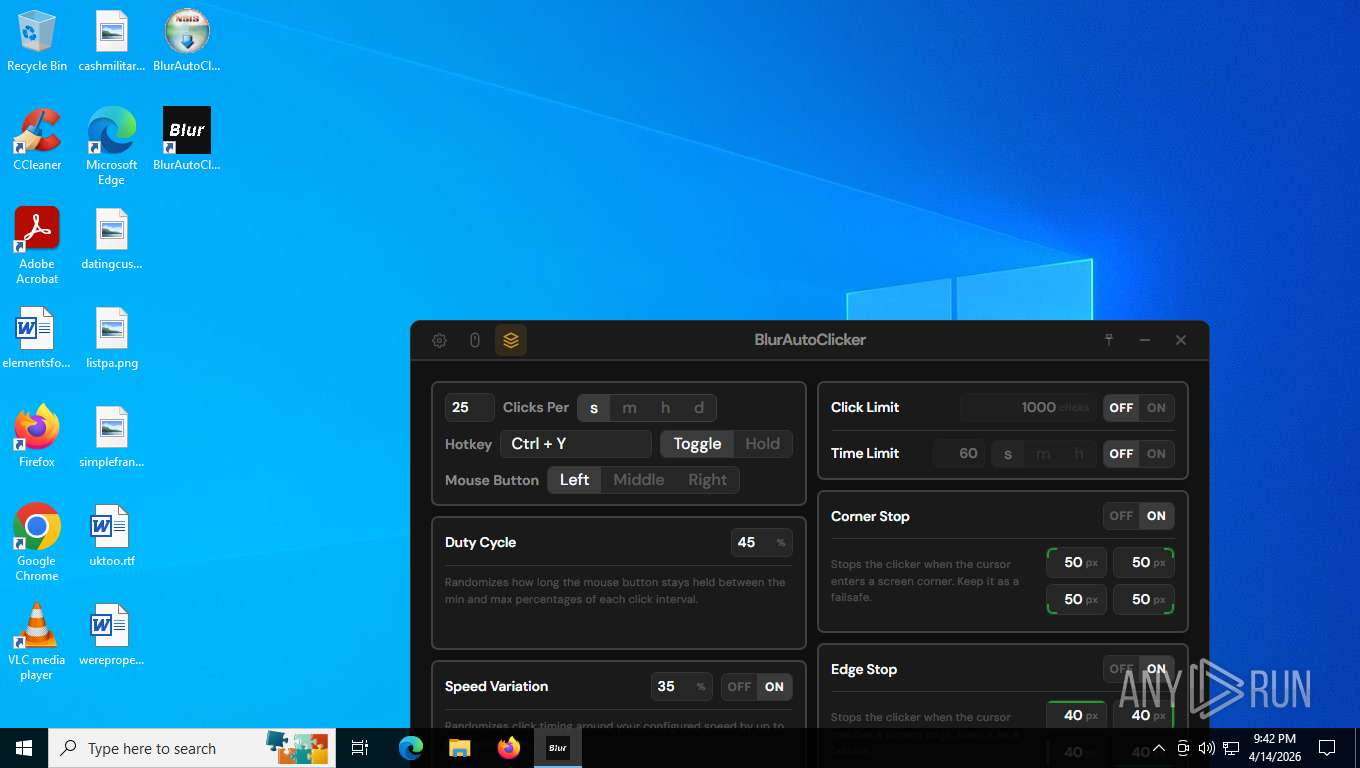Turn Speed Variation OFF
The image size is (1360, 768).
point(739,687)
